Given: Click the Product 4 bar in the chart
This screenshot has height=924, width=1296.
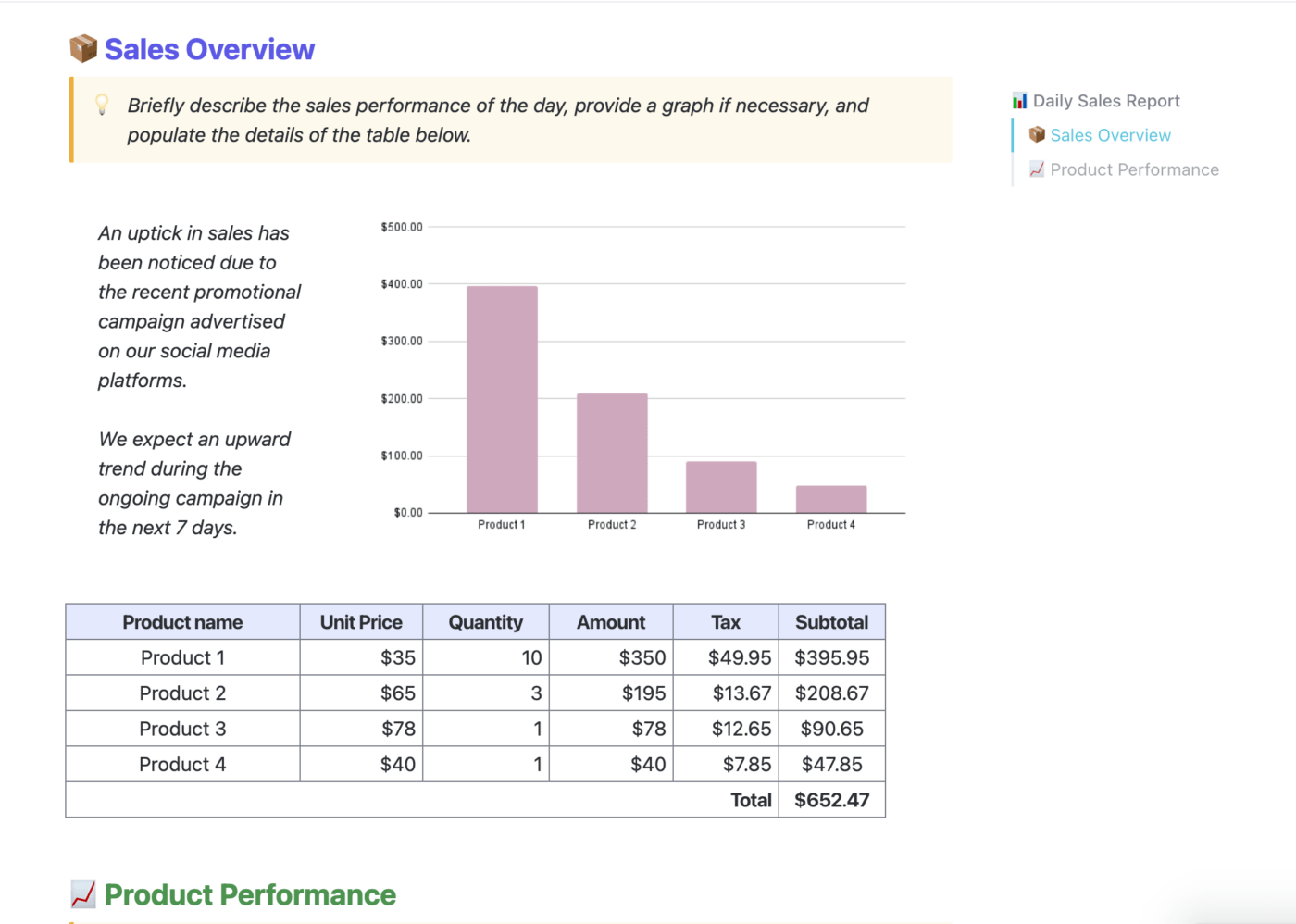Looking at the screenshot, I should point(831,499).
